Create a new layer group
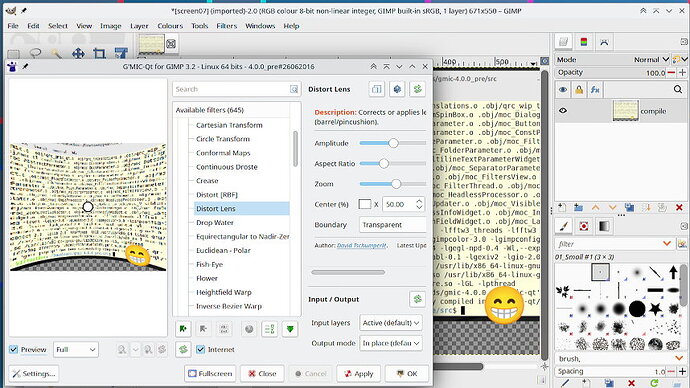Viewport: 690px width, 388px height. (x=578, y=207)
